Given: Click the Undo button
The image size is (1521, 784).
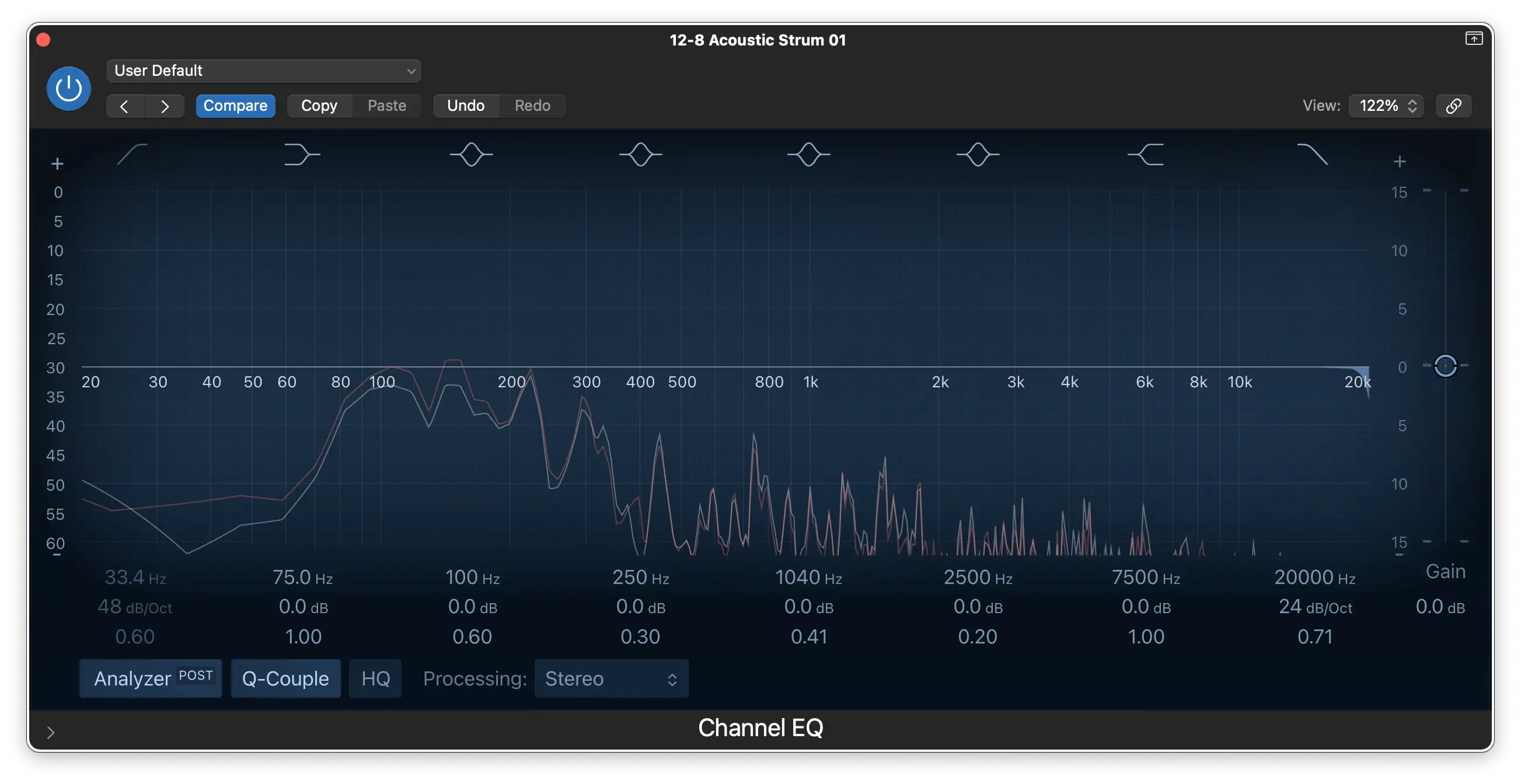Looking at the screenshot, I should coord(466,106).
